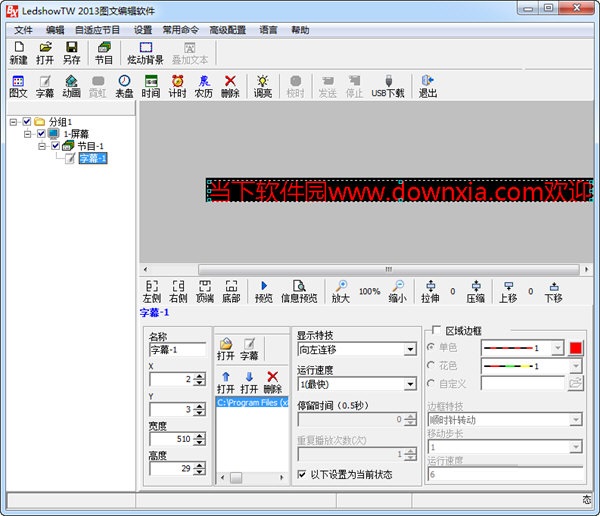600x516 pixels.
Task: Align area to 左侧 left
Action: pyautogui.click(x=152, y=292)
